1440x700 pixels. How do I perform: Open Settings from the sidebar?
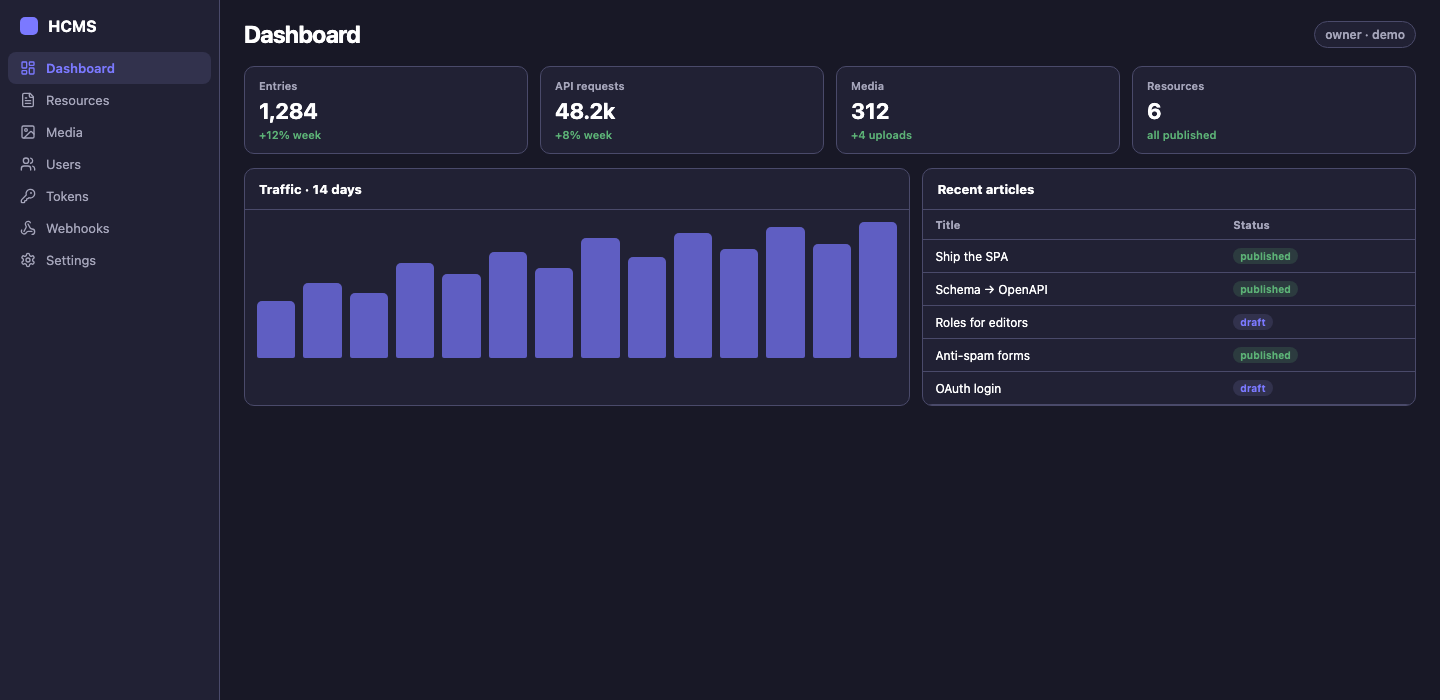pyautogui.click(x=109, y=260)
